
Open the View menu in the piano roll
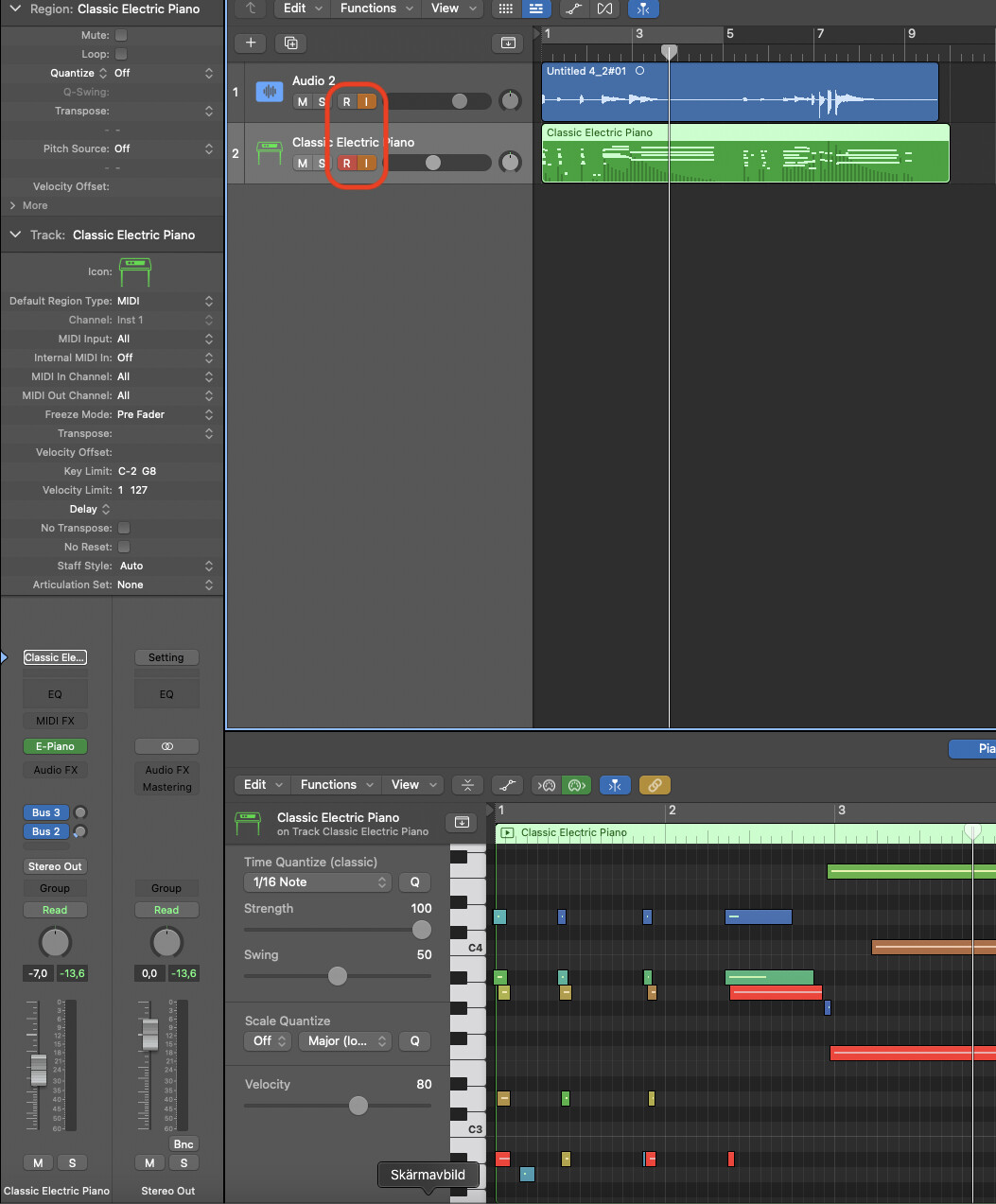tap(415, 785)
